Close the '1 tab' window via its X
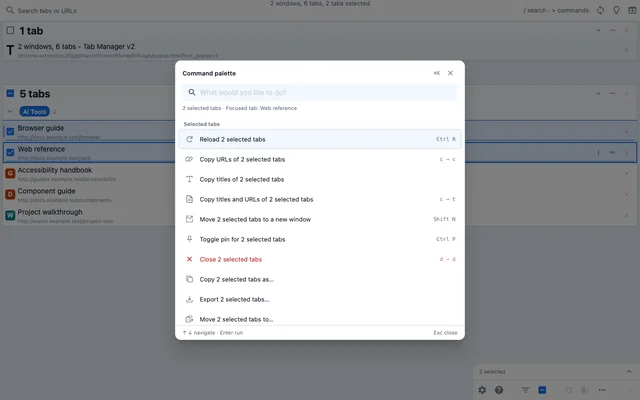 627,30
